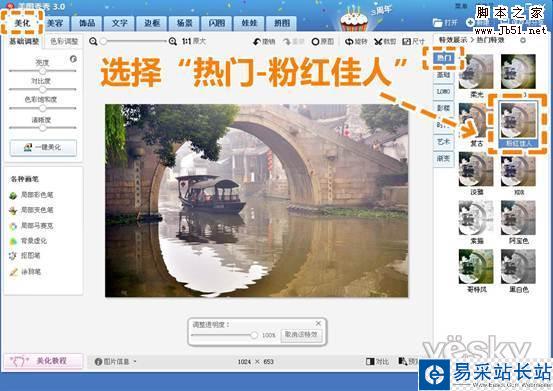The height and width of the screenshot is (391, 553).
Task: Toggle the 对比 compare view button
Action: tap(377, 361)
